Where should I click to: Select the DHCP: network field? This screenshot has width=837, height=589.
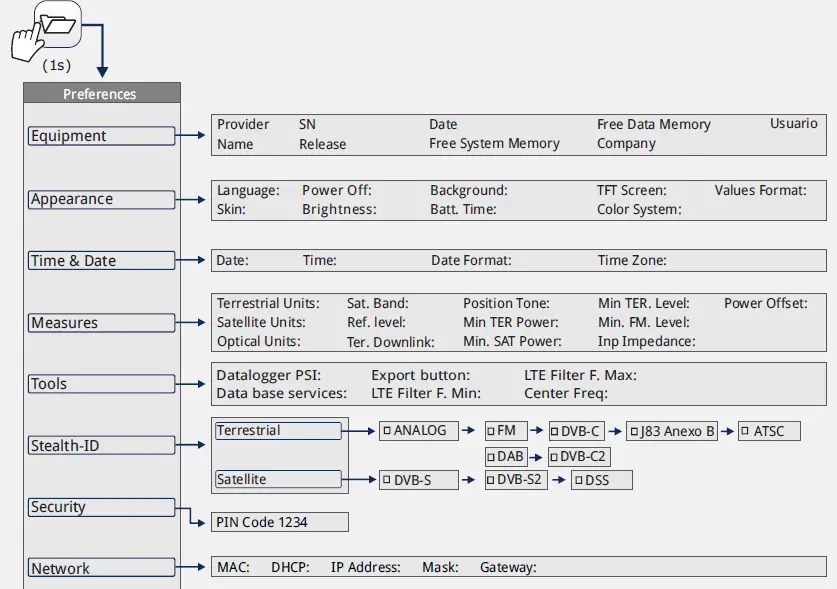point(290,567)
